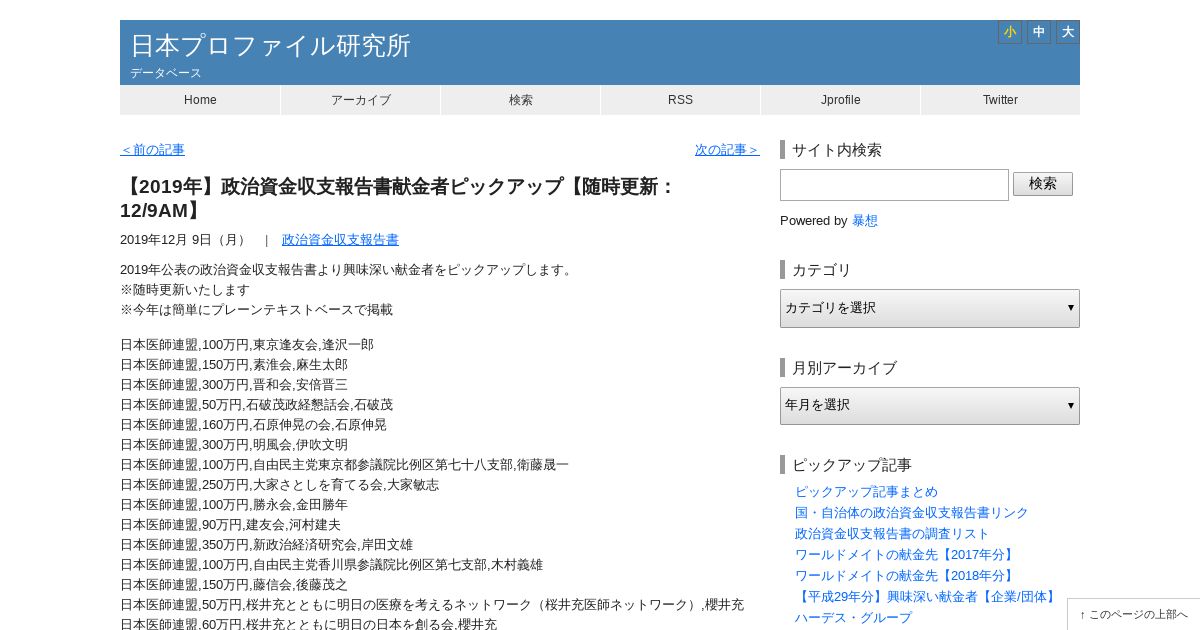Open ハーデス・グループ link
Image resolution: width=1200 pixels, height=630 pixels.
click(853, 618)
